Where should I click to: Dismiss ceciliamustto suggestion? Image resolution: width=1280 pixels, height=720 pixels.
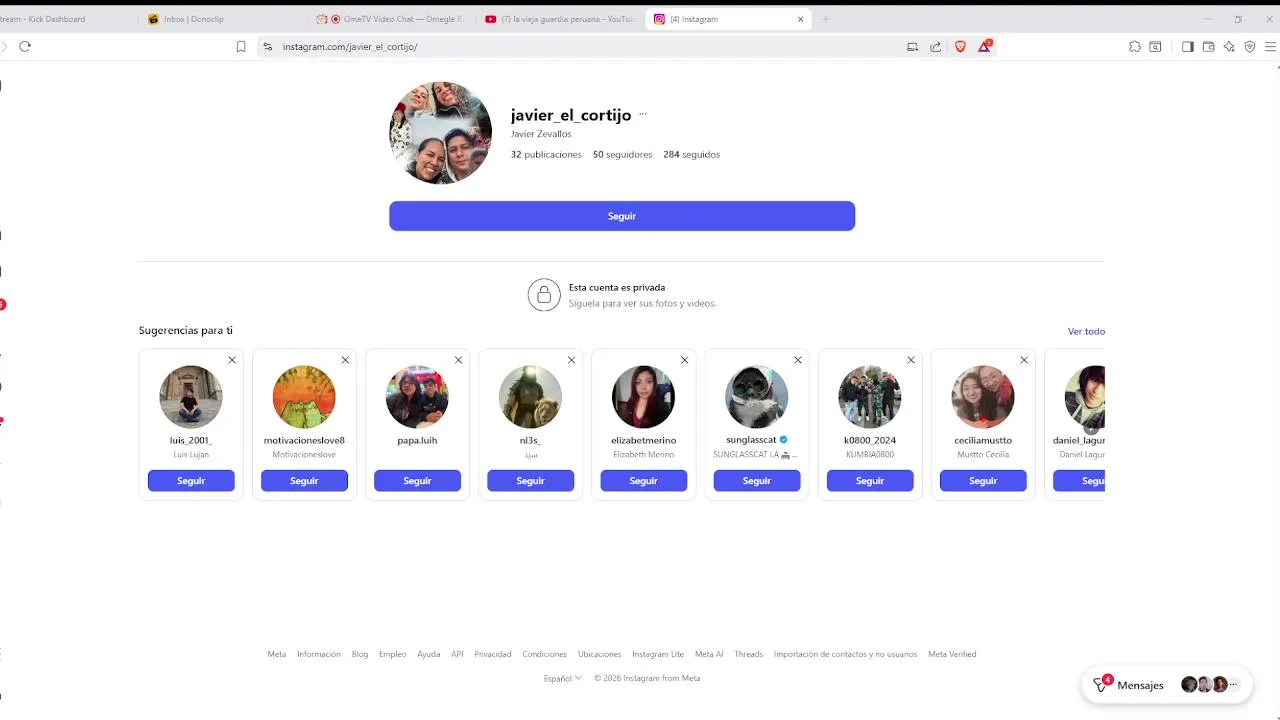point(1023,360)
